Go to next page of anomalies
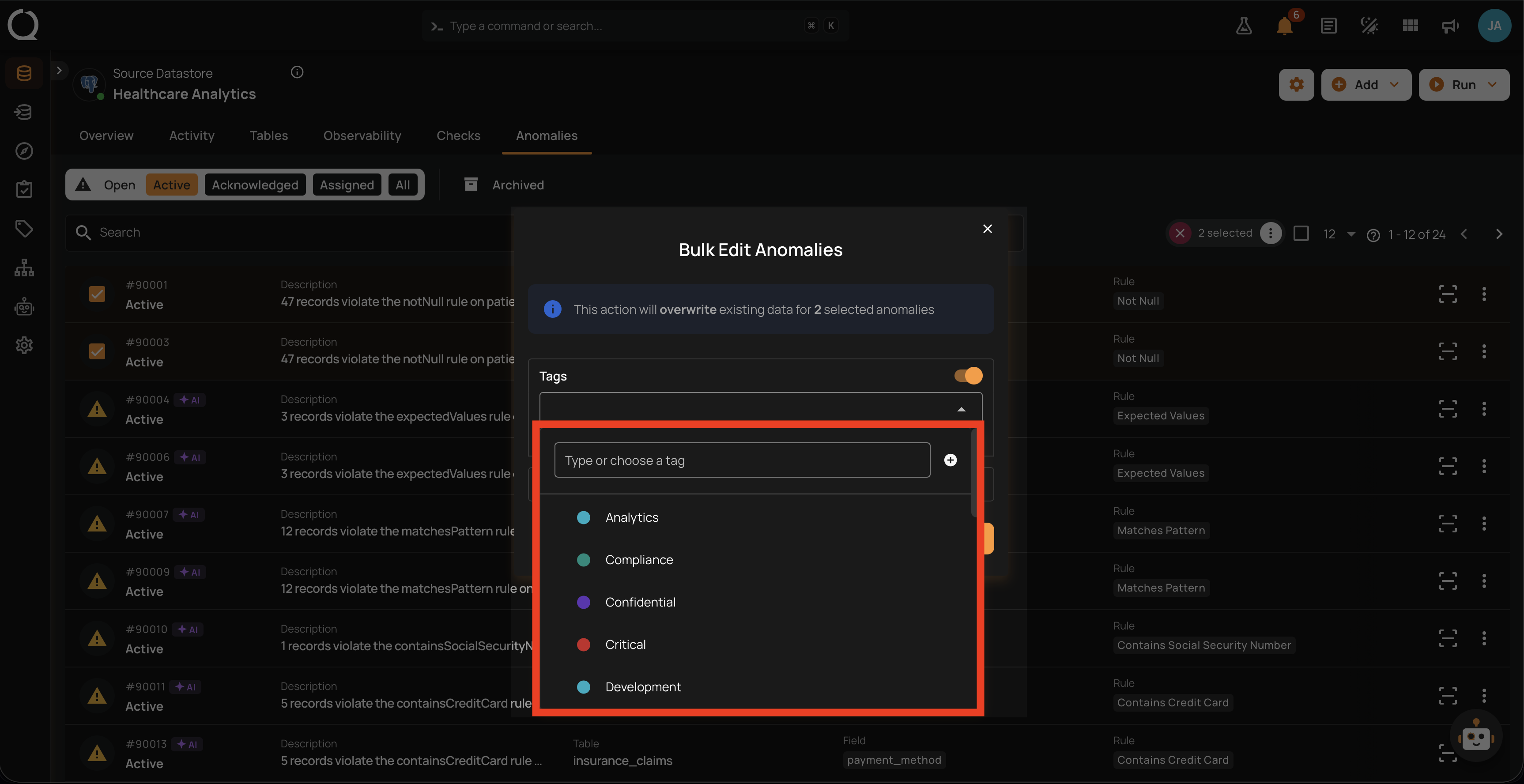The width and height of the screenshot is (1524, 784). coord(1498,234)
